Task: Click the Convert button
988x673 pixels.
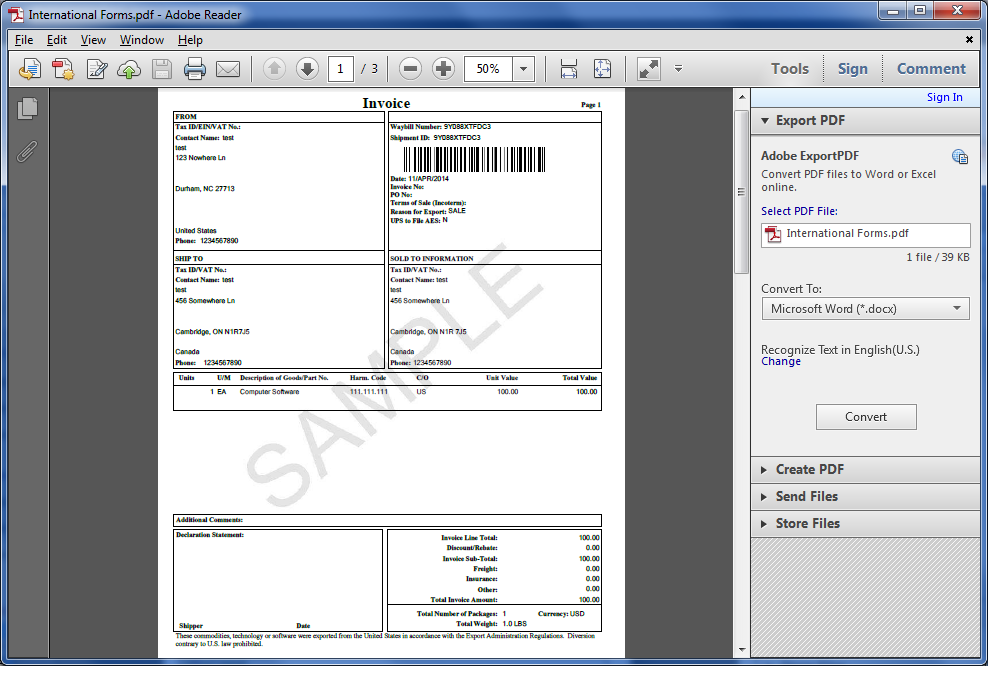Action: tap(866, 417)
